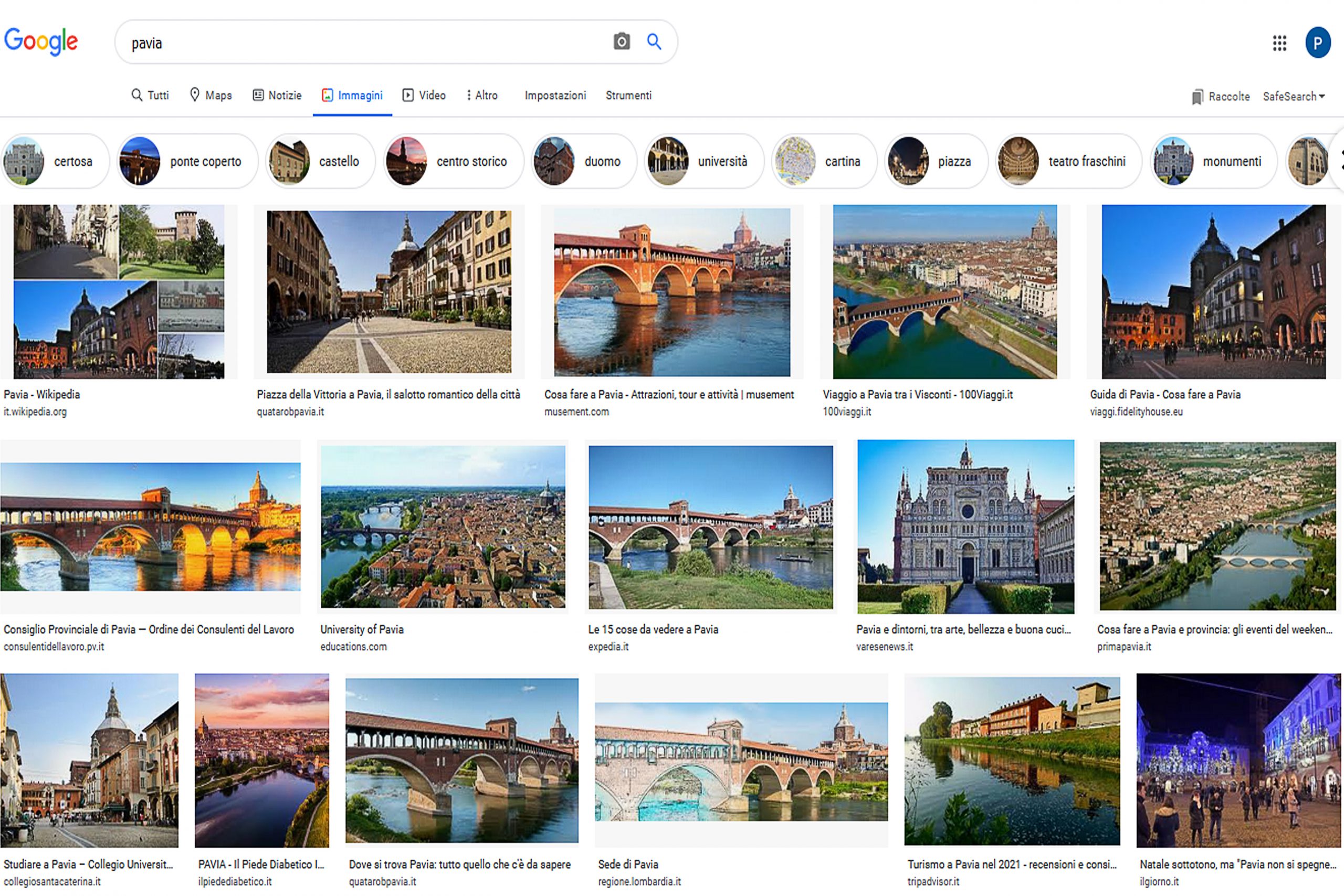The height and width of the screenshot is (896, 1344).
Task: Open search by image camera icon
Action: pos(622,41)
